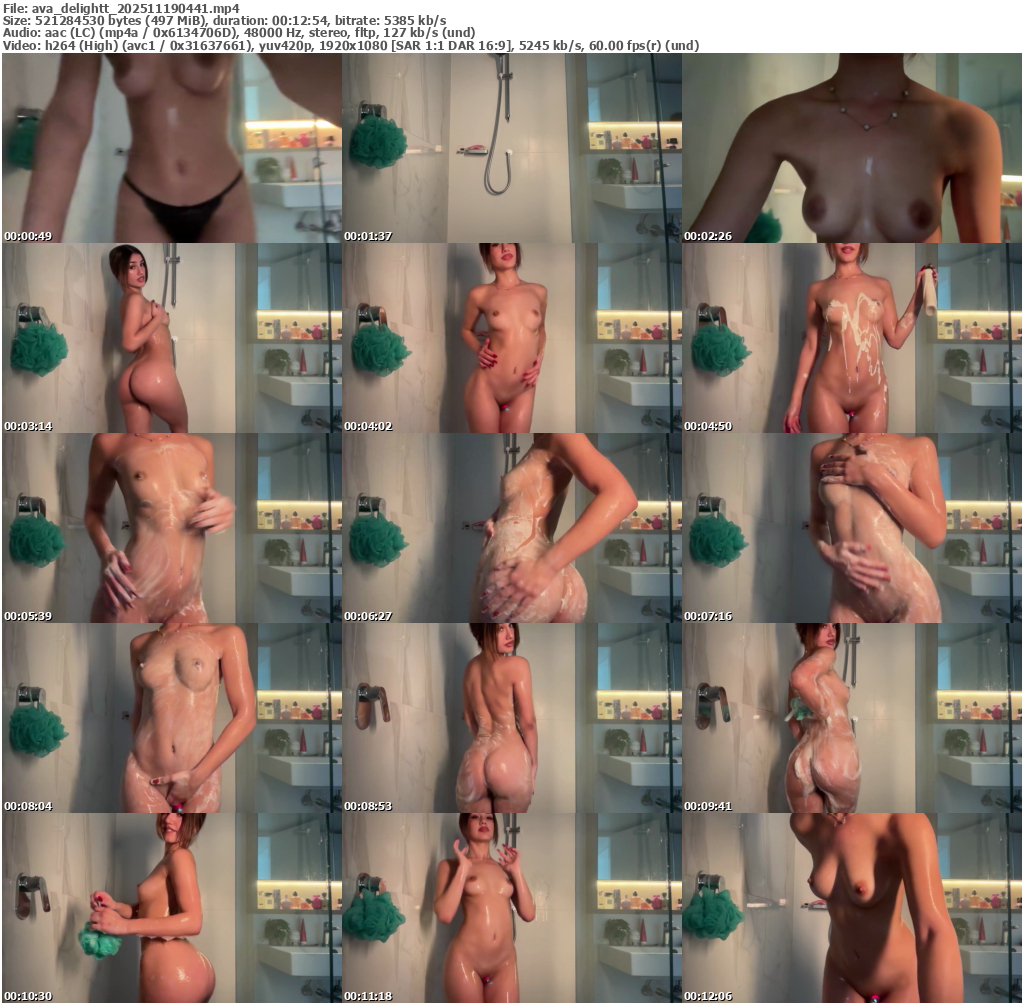Select the Size and duration info line
This screenshot has width=1024, height=1003.
click(x=224, y=20)
